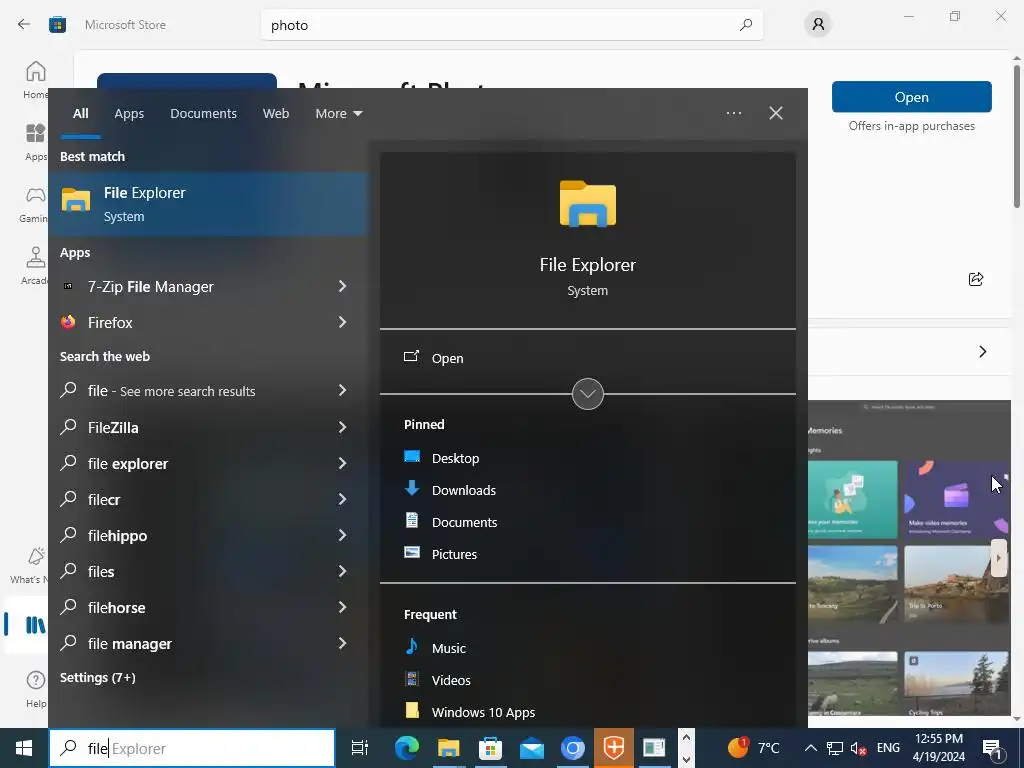Switch to Web search tab

point(276,114)
